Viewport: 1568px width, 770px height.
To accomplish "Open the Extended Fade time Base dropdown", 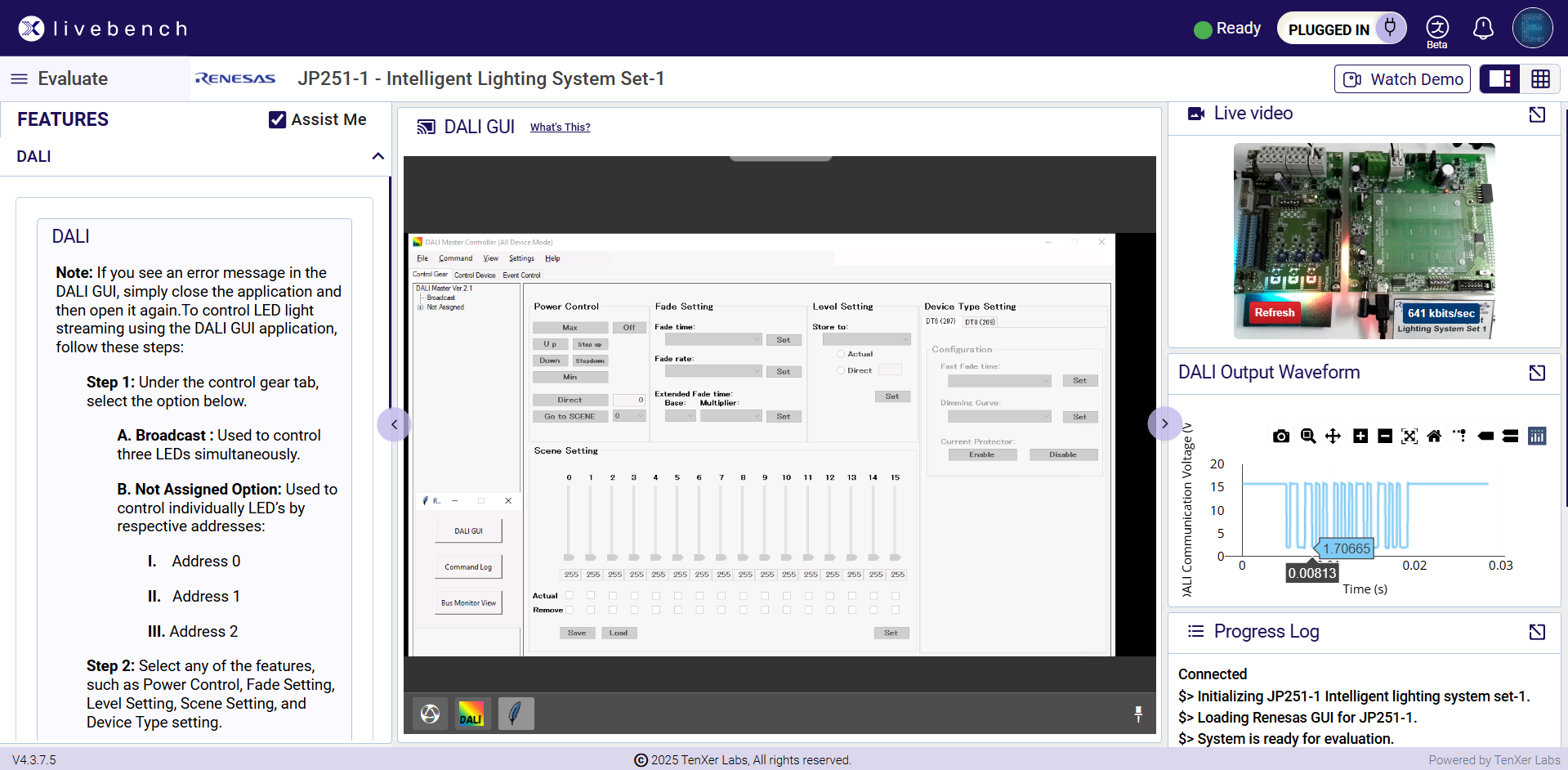I will click(x=680, y=416).
